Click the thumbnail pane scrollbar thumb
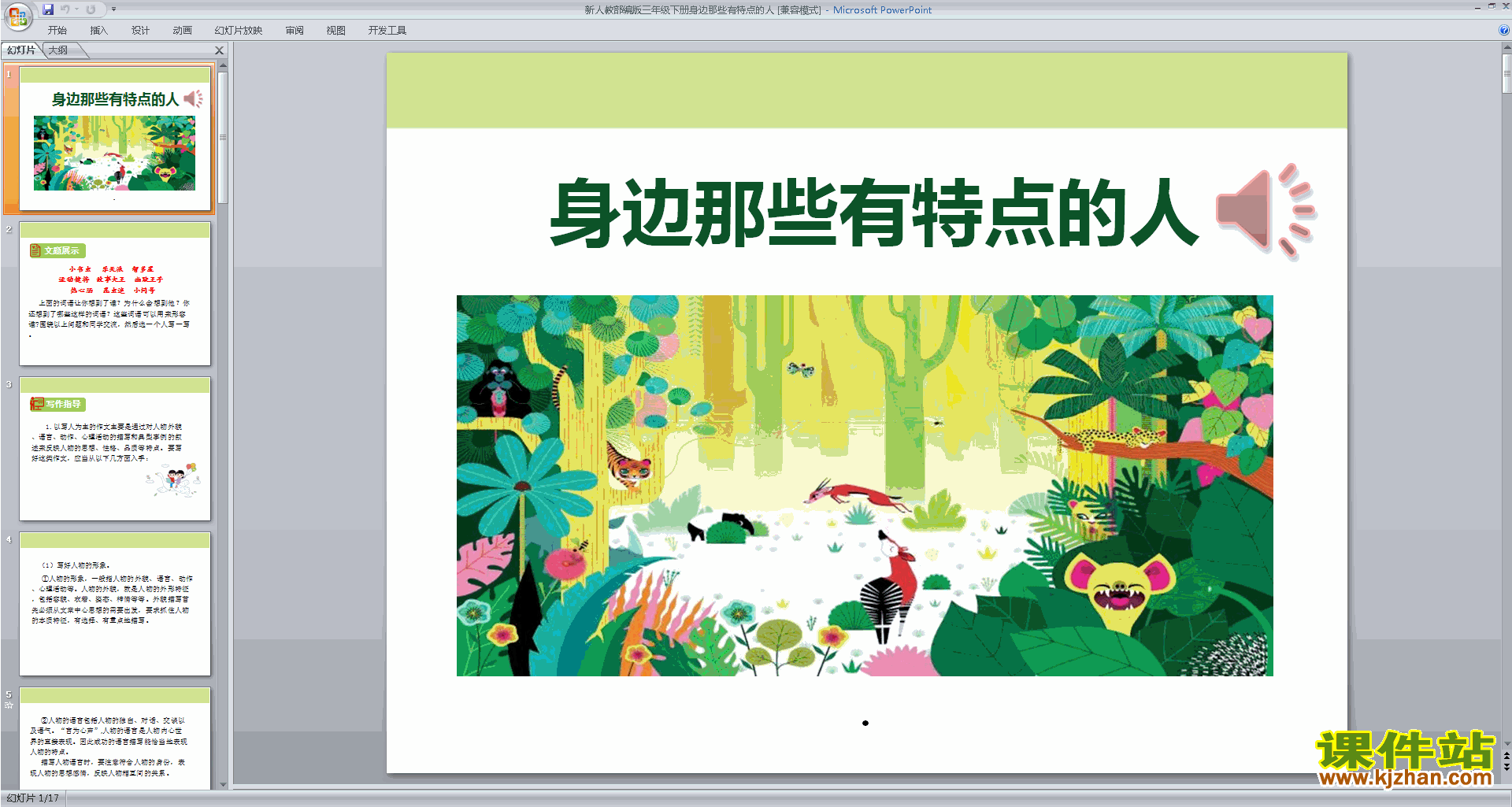1512x807 pixels. [223, 138]
